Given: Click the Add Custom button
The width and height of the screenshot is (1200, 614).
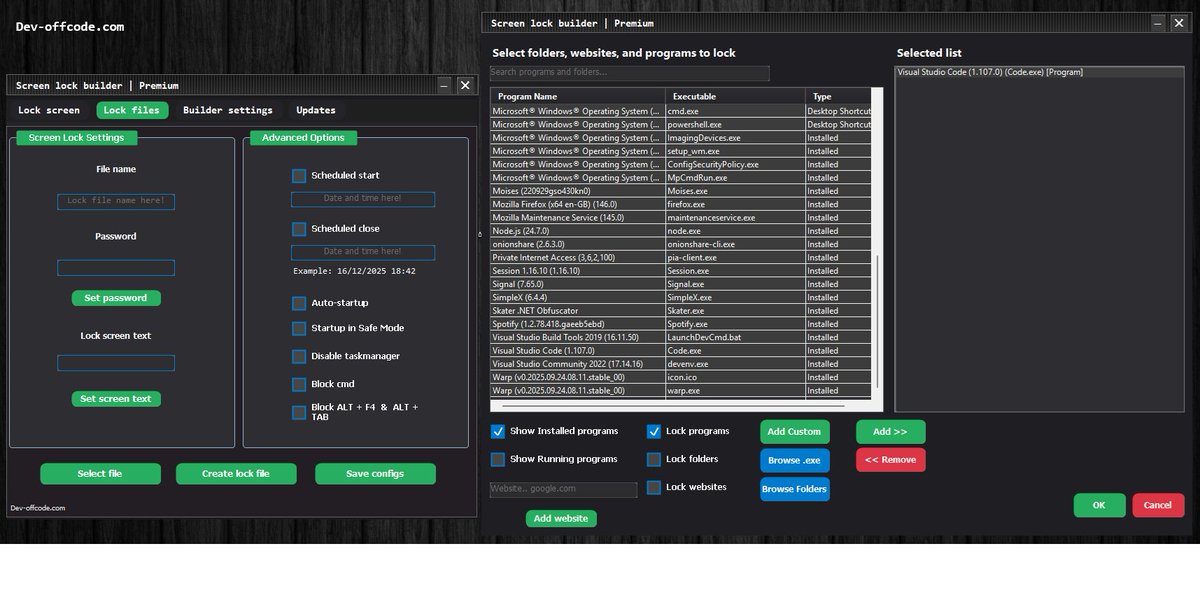Looking at the screenshot, I should tap(795, 432).
